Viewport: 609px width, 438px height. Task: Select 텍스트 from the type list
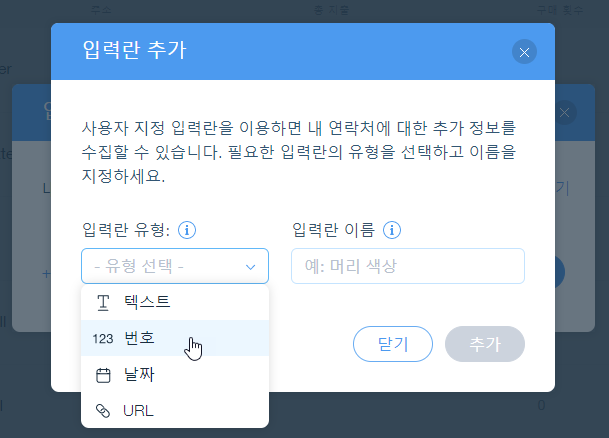click(147, 301)
